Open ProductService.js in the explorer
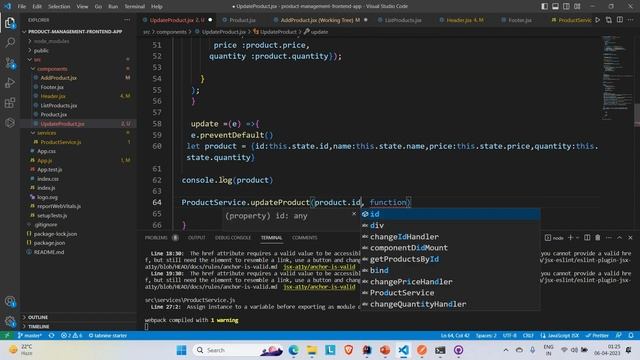This screenshot has width=640, height=360. [61, 142]
